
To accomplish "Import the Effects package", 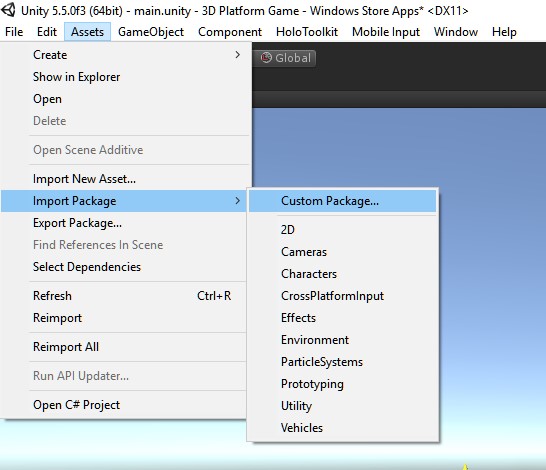I will coord(343,318).
